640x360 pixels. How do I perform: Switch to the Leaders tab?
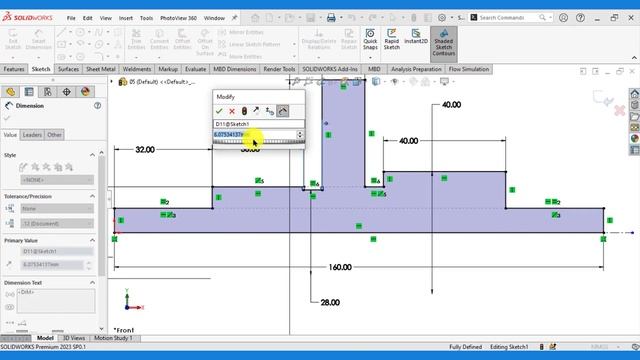(32, 135)
